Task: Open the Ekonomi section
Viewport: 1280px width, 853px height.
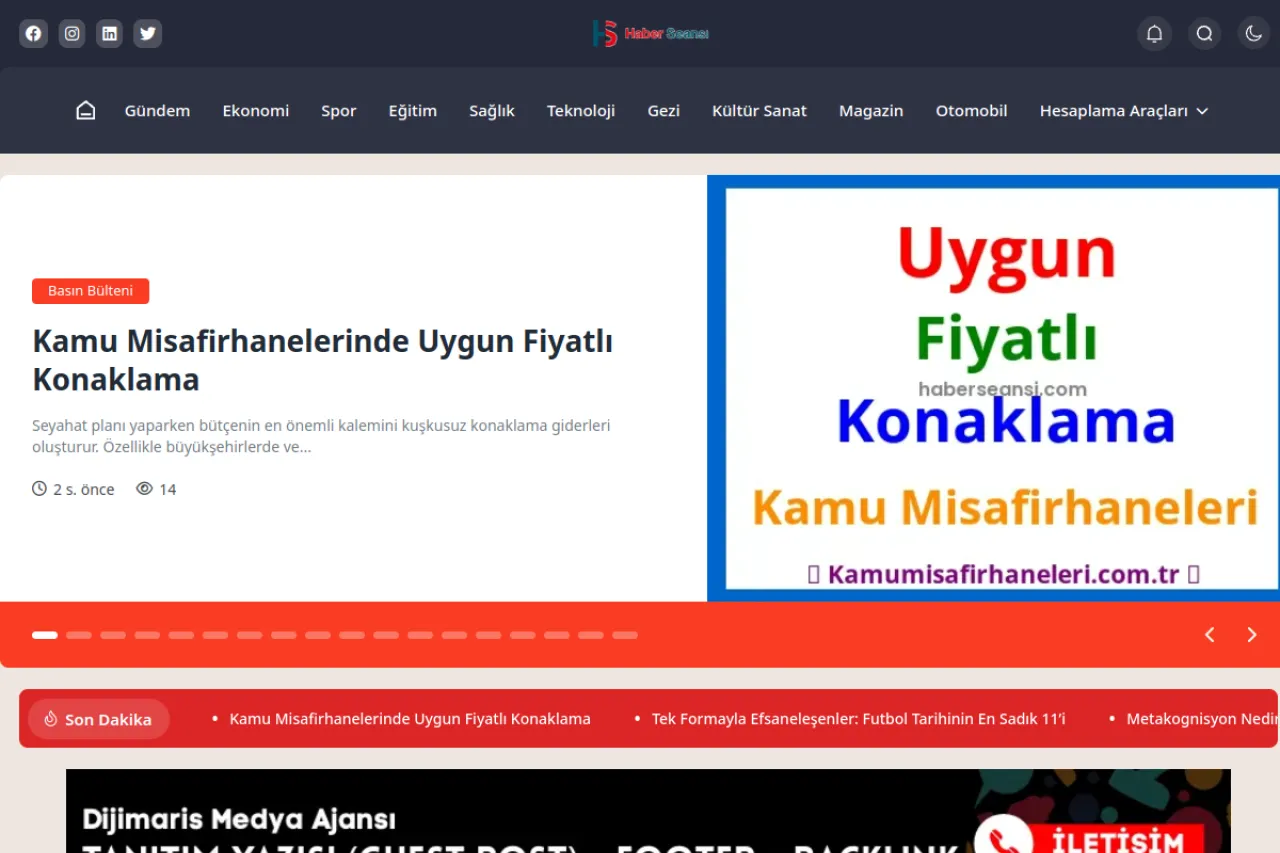Action: (x=255, y=111)
